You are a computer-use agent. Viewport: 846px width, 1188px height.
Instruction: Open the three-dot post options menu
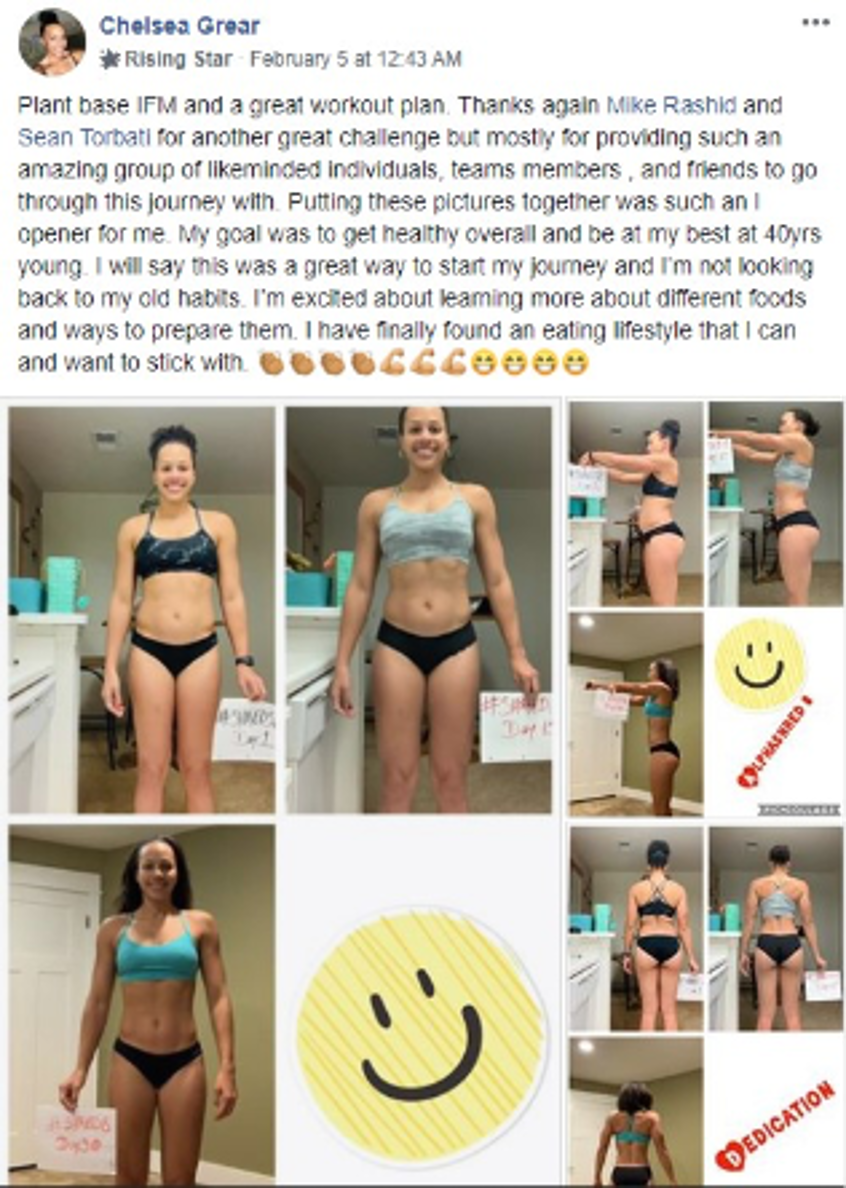815,22
